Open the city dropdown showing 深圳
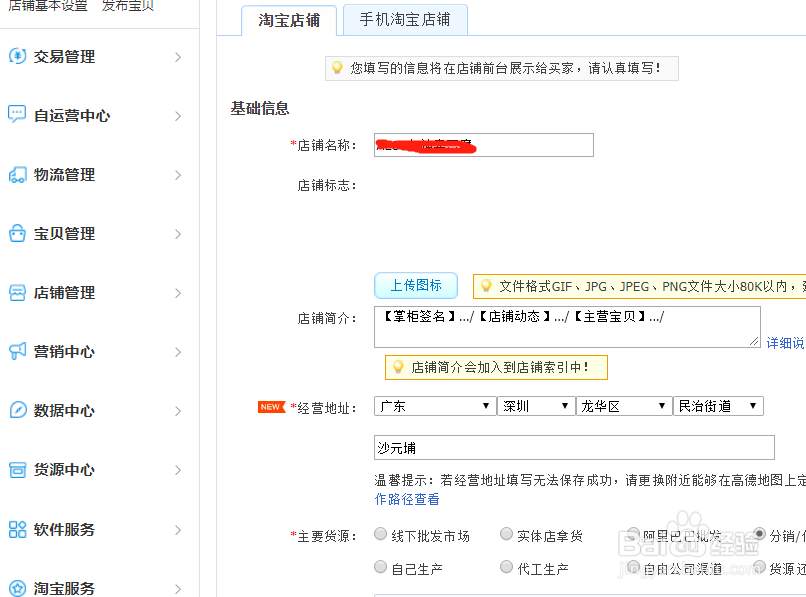The width and height of the screenshot is (806, 597). coord(536,406)
